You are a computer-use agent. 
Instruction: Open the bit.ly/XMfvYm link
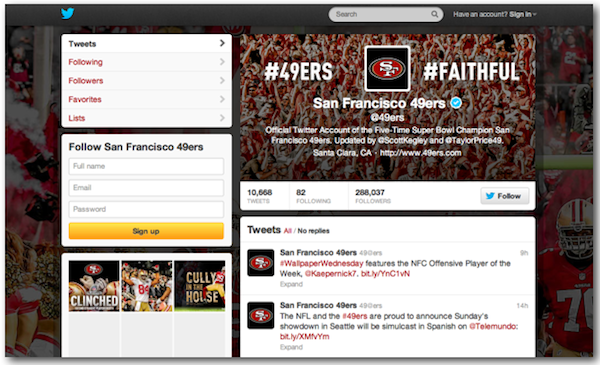[304, 337]
